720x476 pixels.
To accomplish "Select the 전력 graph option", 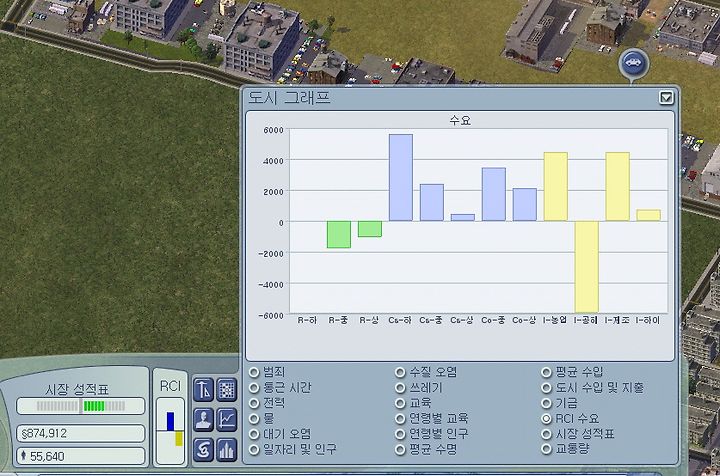I will click(268, 403).
